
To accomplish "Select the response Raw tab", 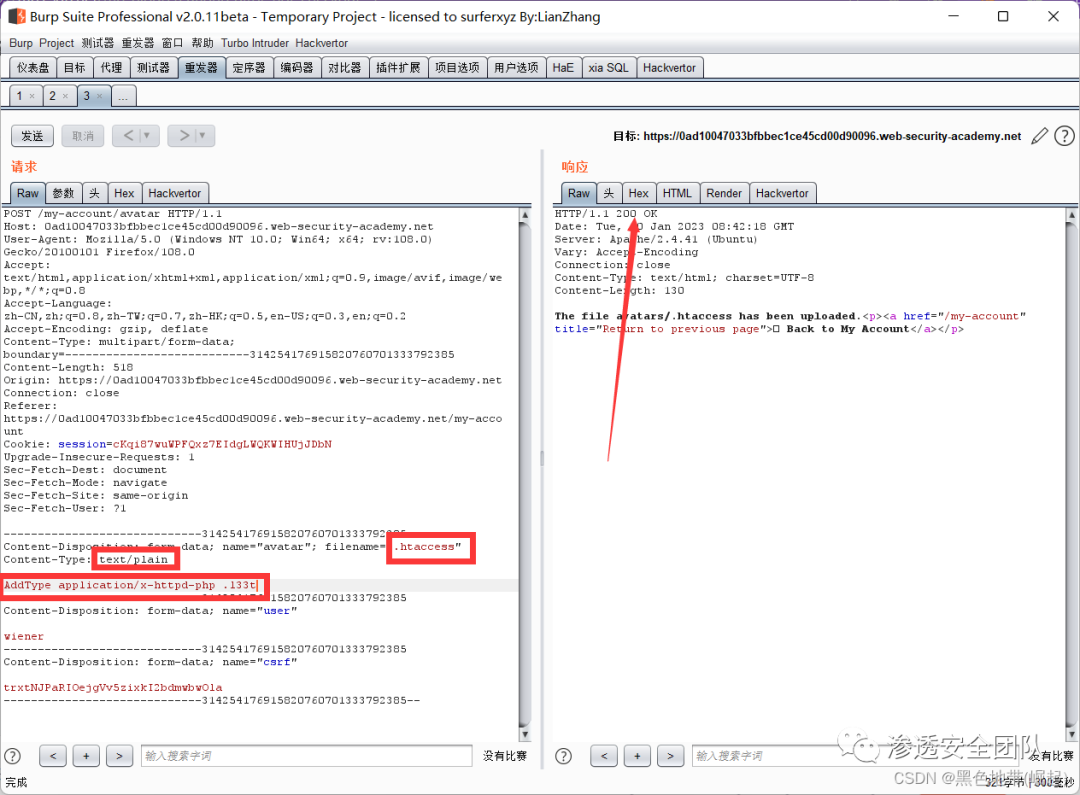I will [579, 194].
